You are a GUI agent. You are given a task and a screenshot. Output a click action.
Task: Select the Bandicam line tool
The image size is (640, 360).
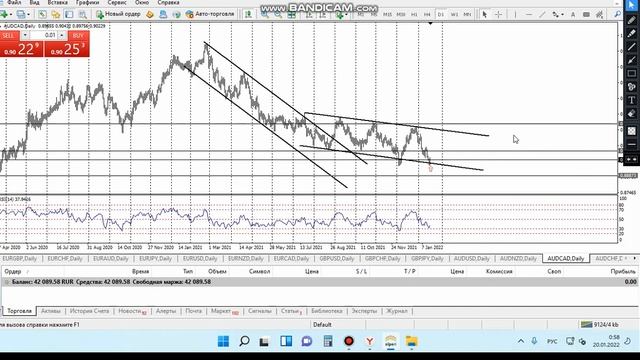click(631, 47)
